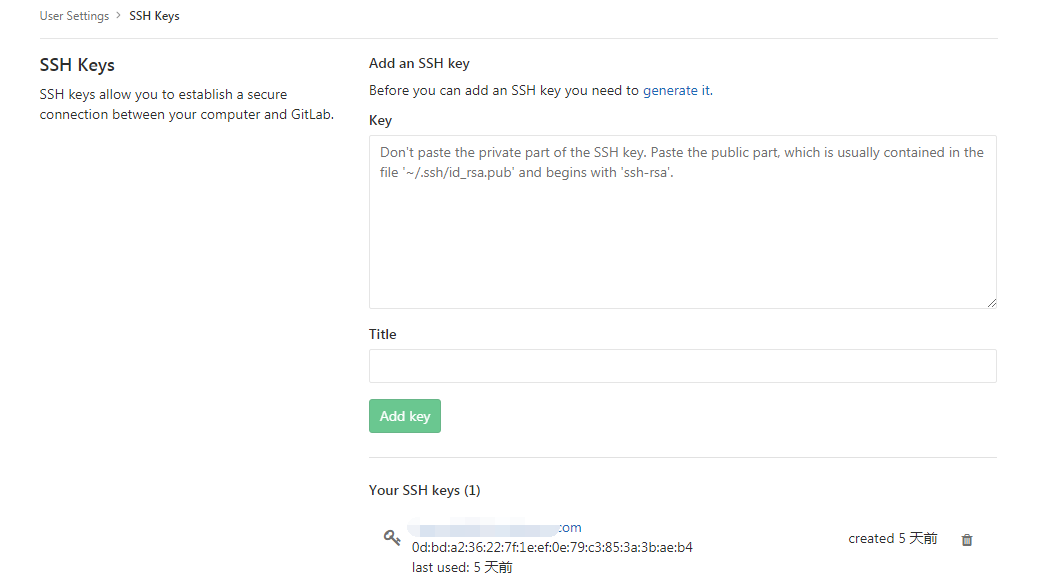1050x581 pixels.
Task: Delete the SSH key using the trash icon
Action: coord(966,539)
